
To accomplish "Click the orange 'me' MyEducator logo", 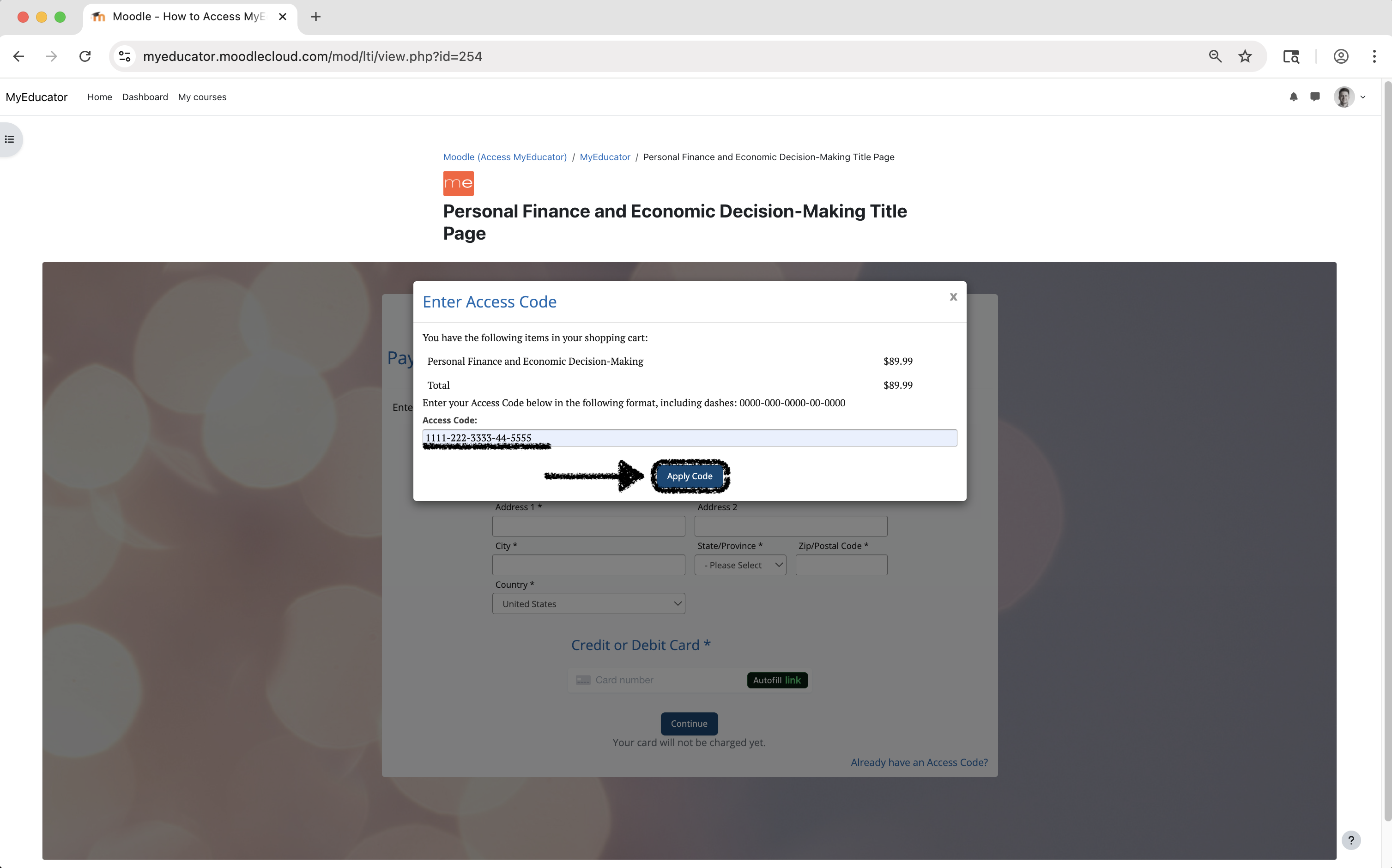I will [458, 183].
